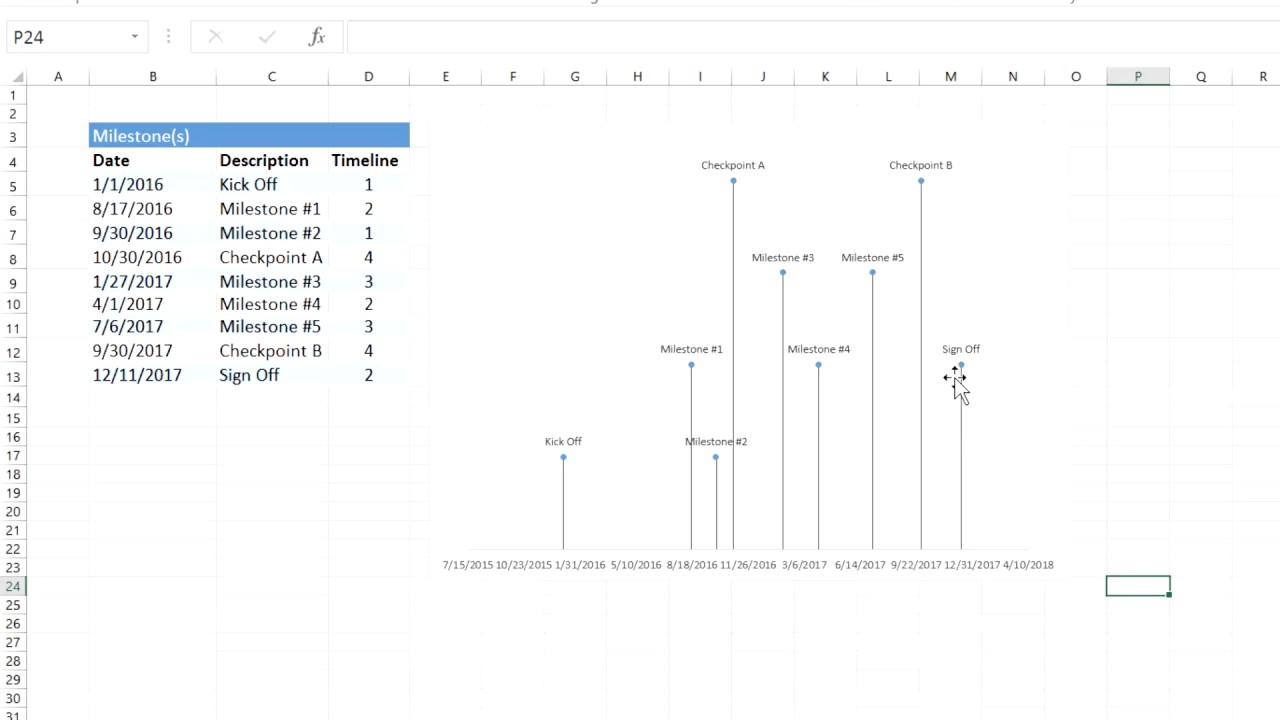Image resolution: width=1280 pixels, height=720 pixels.
Task: Click the Enter checkmark formula bar icon
Action: pos(267,37)
